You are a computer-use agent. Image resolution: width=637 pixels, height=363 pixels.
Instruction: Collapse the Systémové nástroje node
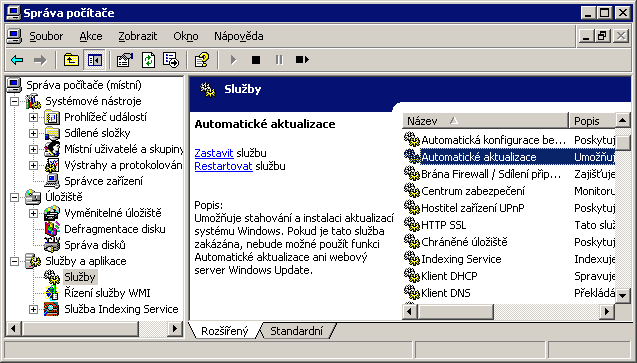(x=15, y=101)
